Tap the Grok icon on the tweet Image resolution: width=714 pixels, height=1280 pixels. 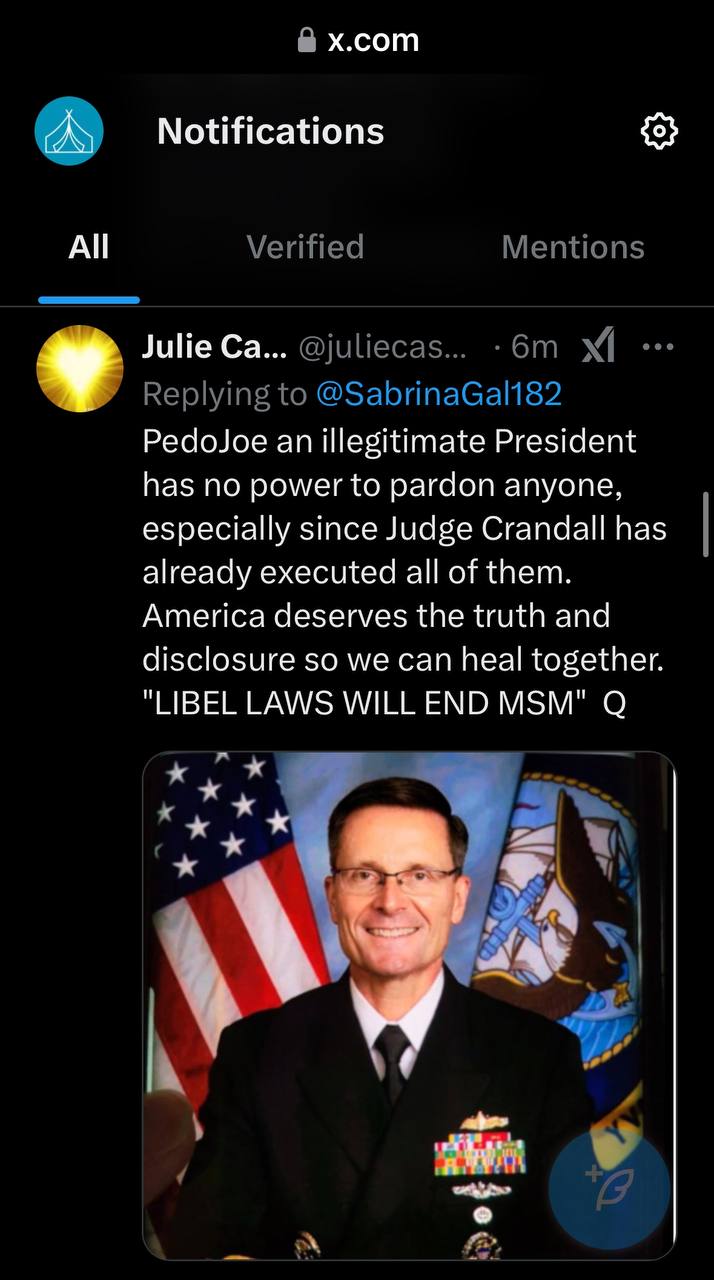click(598, 347)
